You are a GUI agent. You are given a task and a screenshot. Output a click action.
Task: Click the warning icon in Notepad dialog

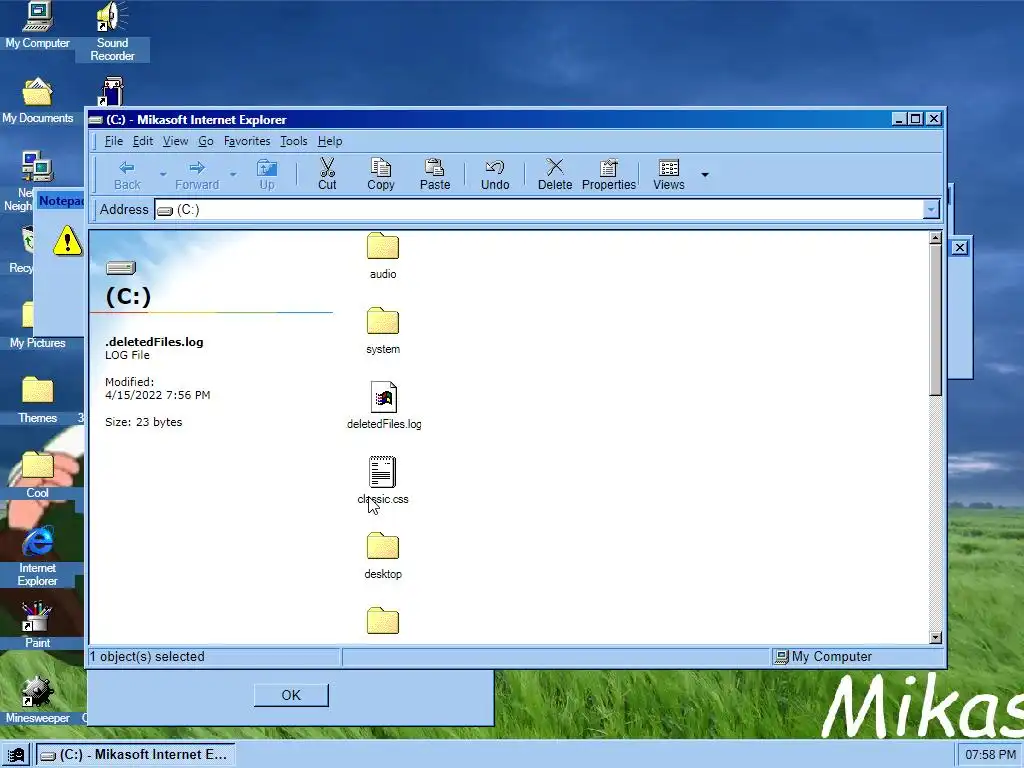tap(67, 240)
